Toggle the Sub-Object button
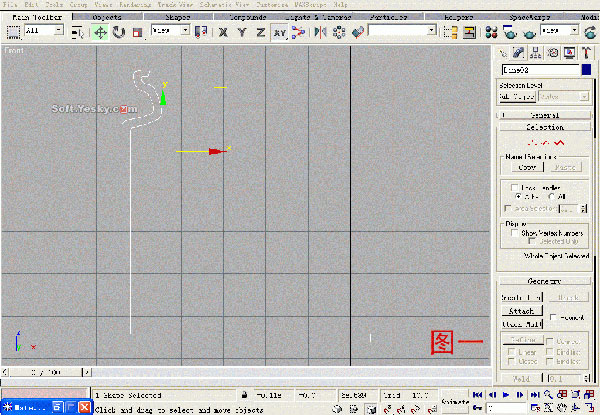This screenshot has width=600, height=415. coord(517,97)
